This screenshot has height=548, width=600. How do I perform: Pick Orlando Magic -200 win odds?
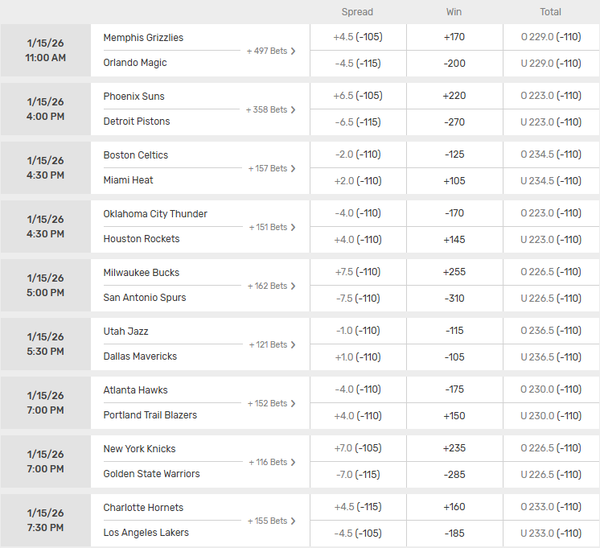tap(454, 63)
